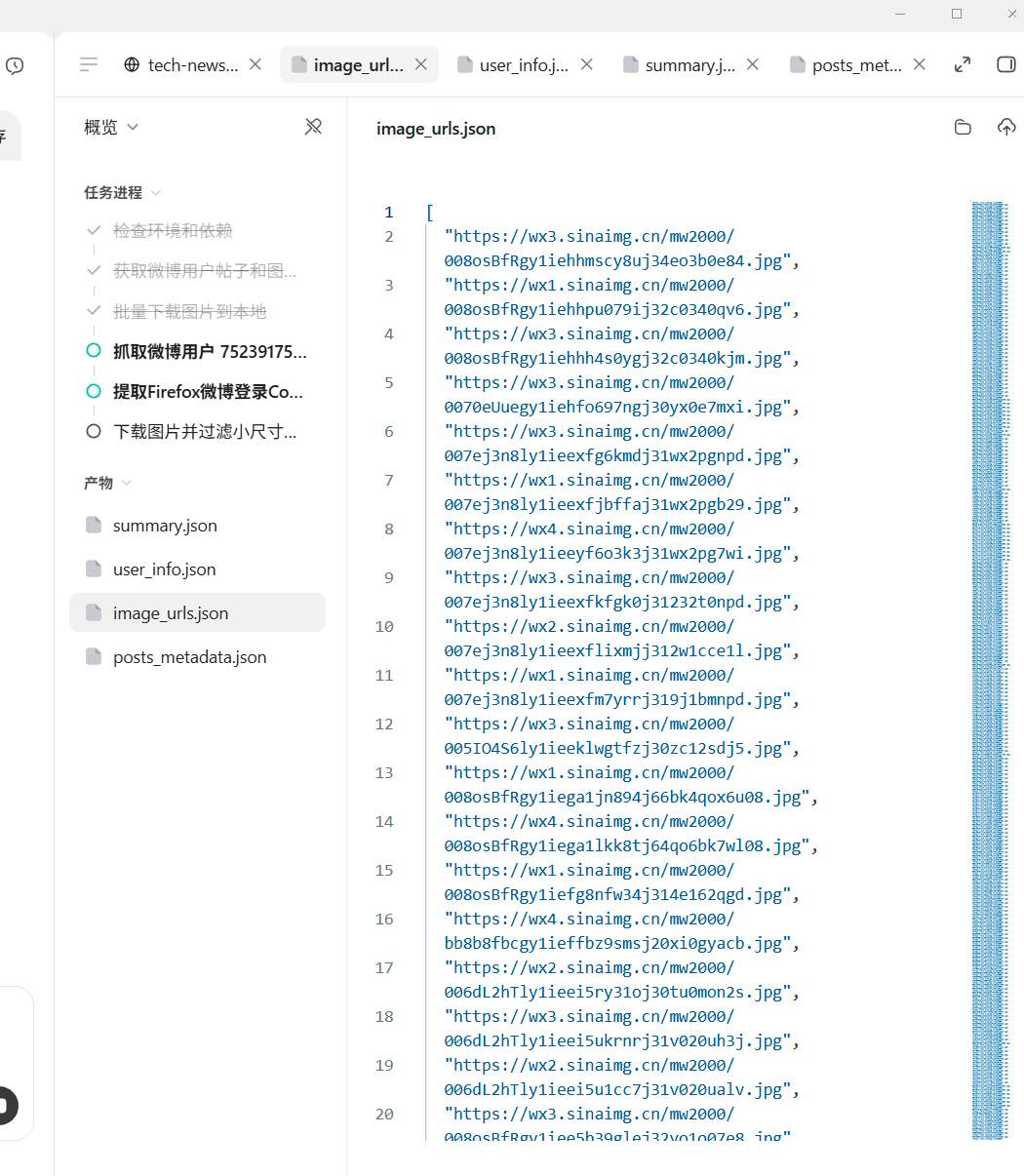Select the completed task 检查环境和依赖
Screen dimensions: 1024x1176
coord(173,230)
